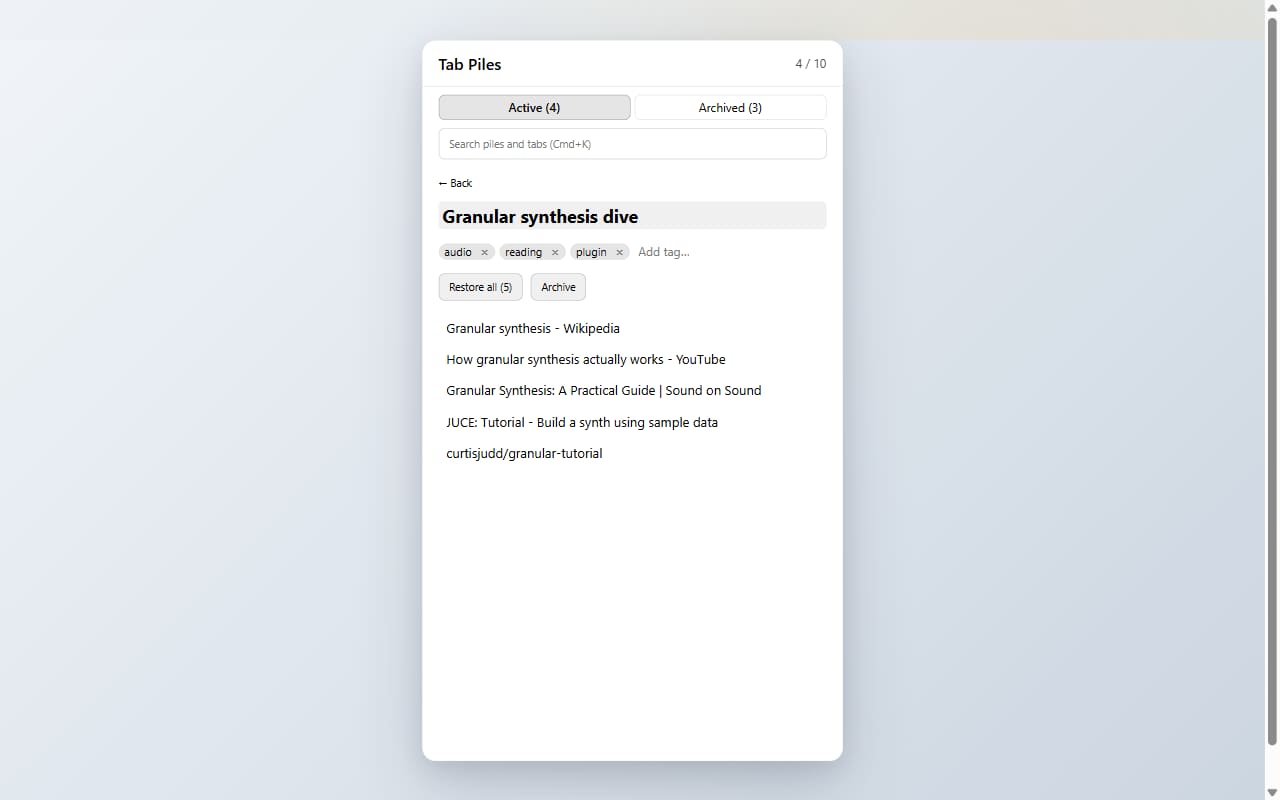Archive this pile

click(558, 287)
